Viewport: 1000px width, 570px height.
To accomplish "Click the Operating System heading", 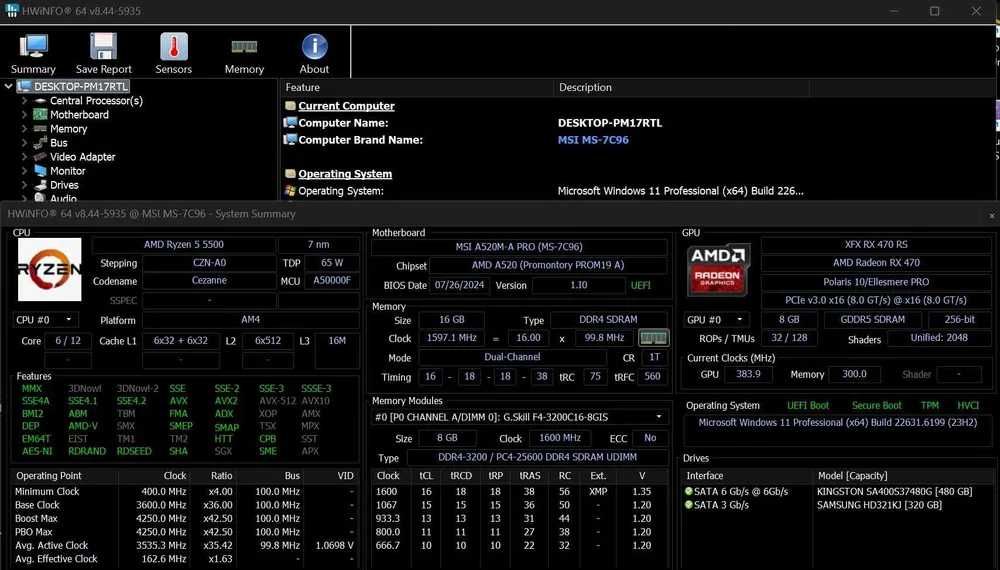I will [x=345, y=173].
